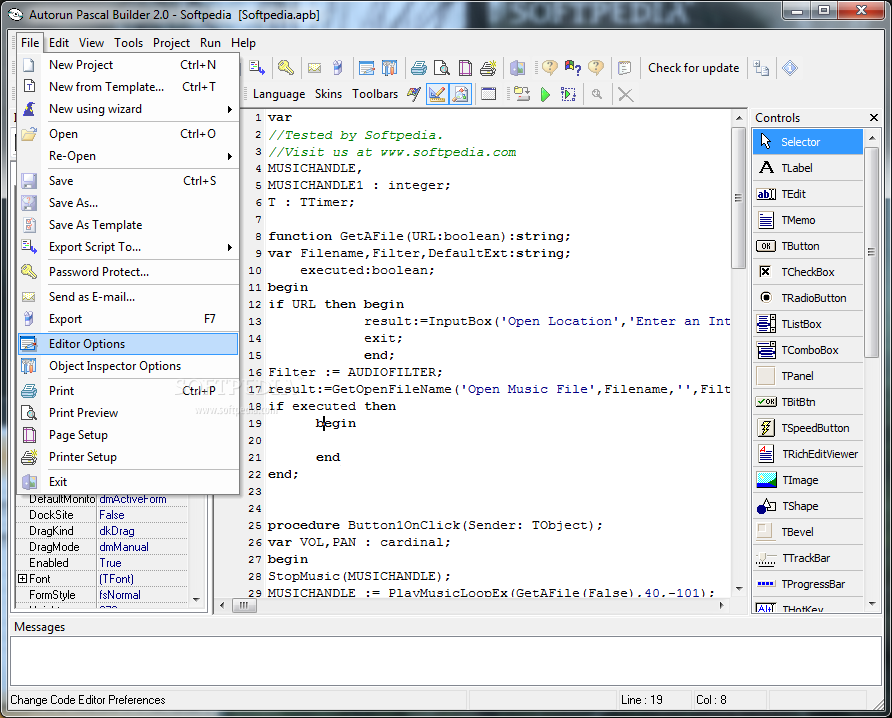Pick the TRadioButton control from palette
Viewport: 892px width, 718px height.
(x=808, y=298)
